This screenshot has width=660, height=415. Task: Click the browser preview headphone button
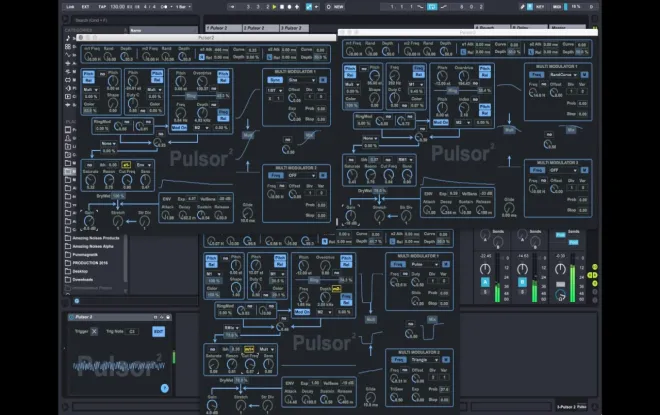[77, 301]
